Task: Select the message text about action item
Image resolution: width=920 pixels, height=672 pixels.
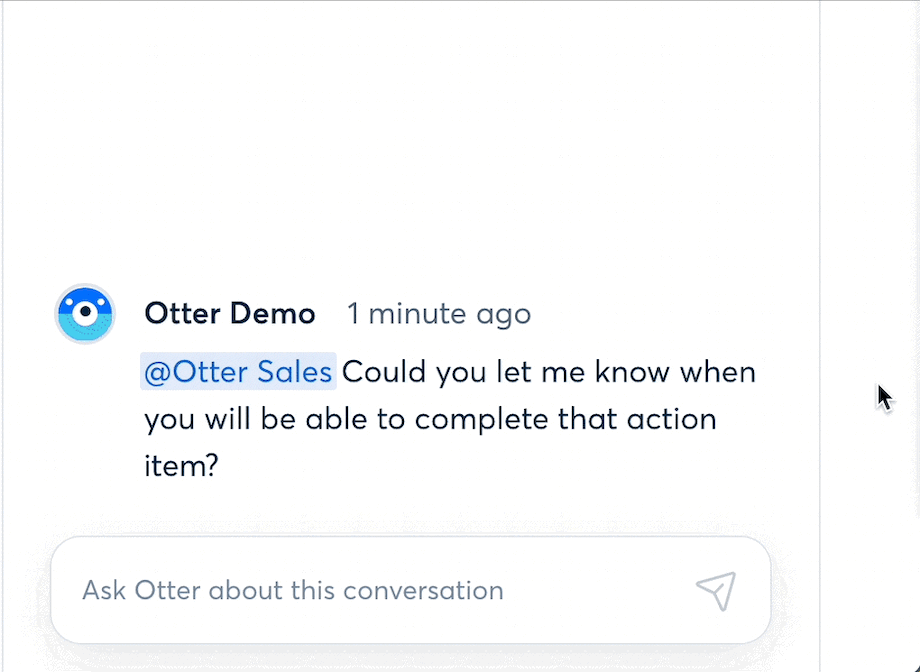Action: coord(450,419)
